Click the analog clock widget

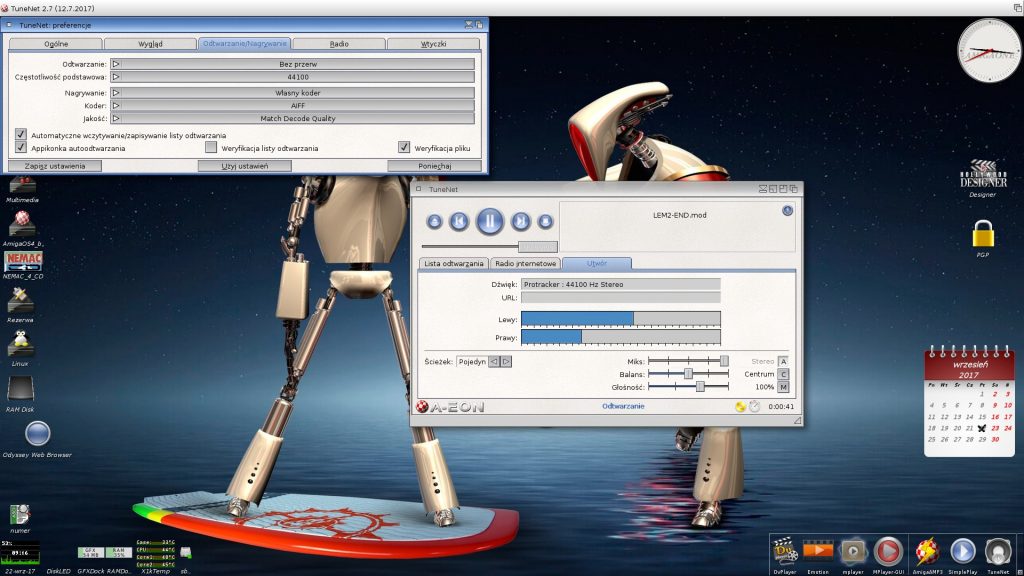(x=989, y=50)
